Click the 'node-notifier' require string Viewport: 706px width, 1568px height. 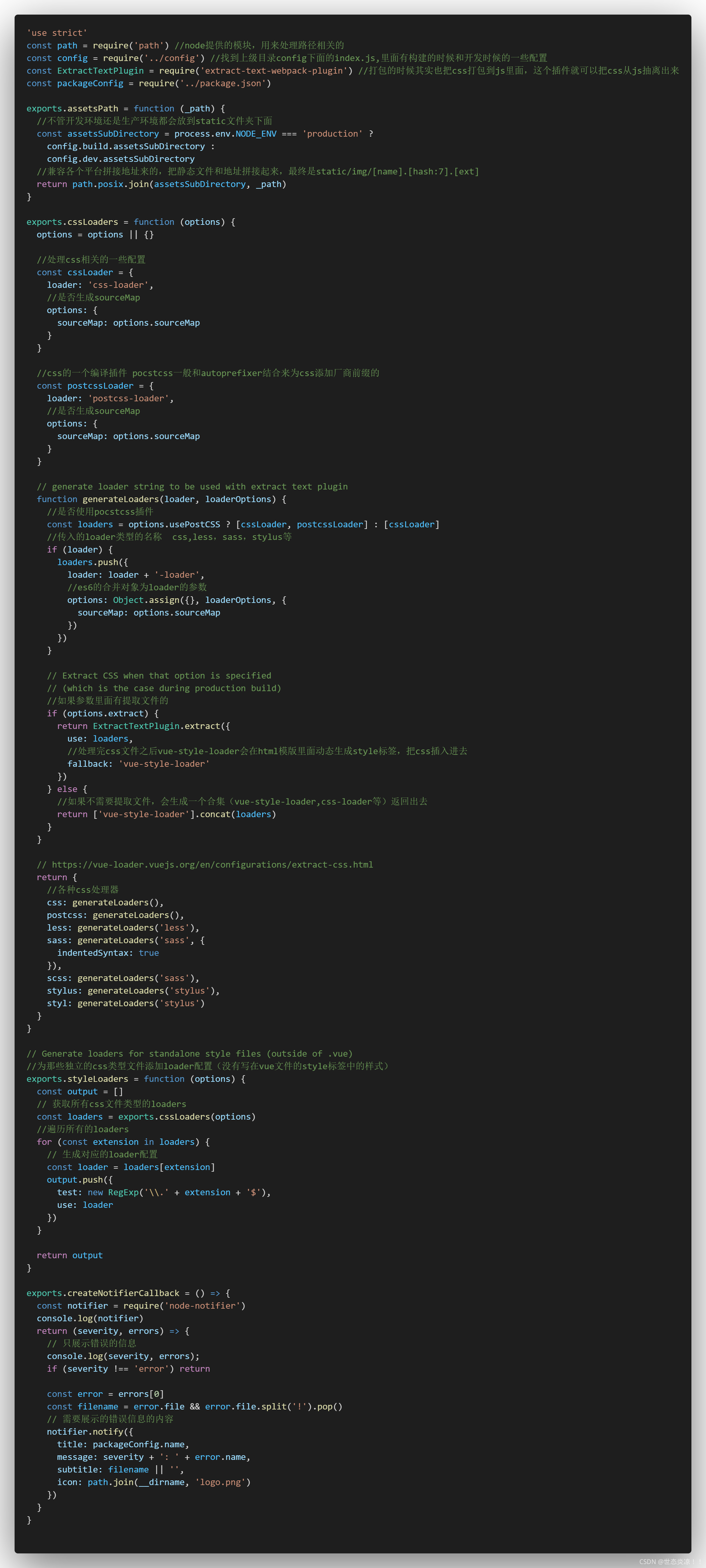(x=202, y=1306)
